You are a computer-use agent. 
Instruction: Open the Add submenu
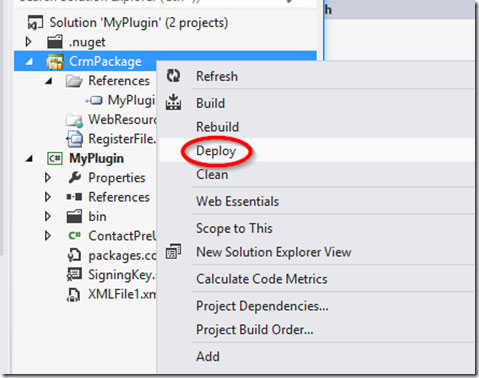[x=208, y=356]
